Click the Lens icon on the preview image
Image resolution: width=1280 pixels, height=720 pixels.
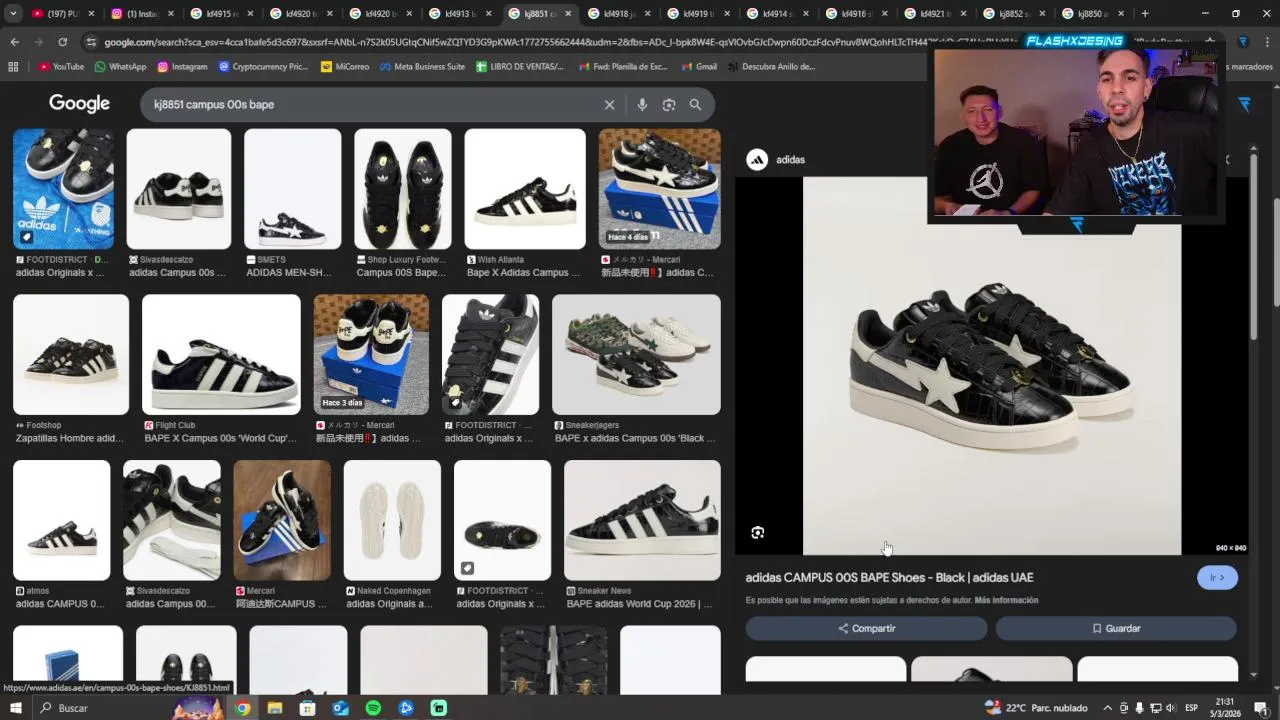[757, 533]
